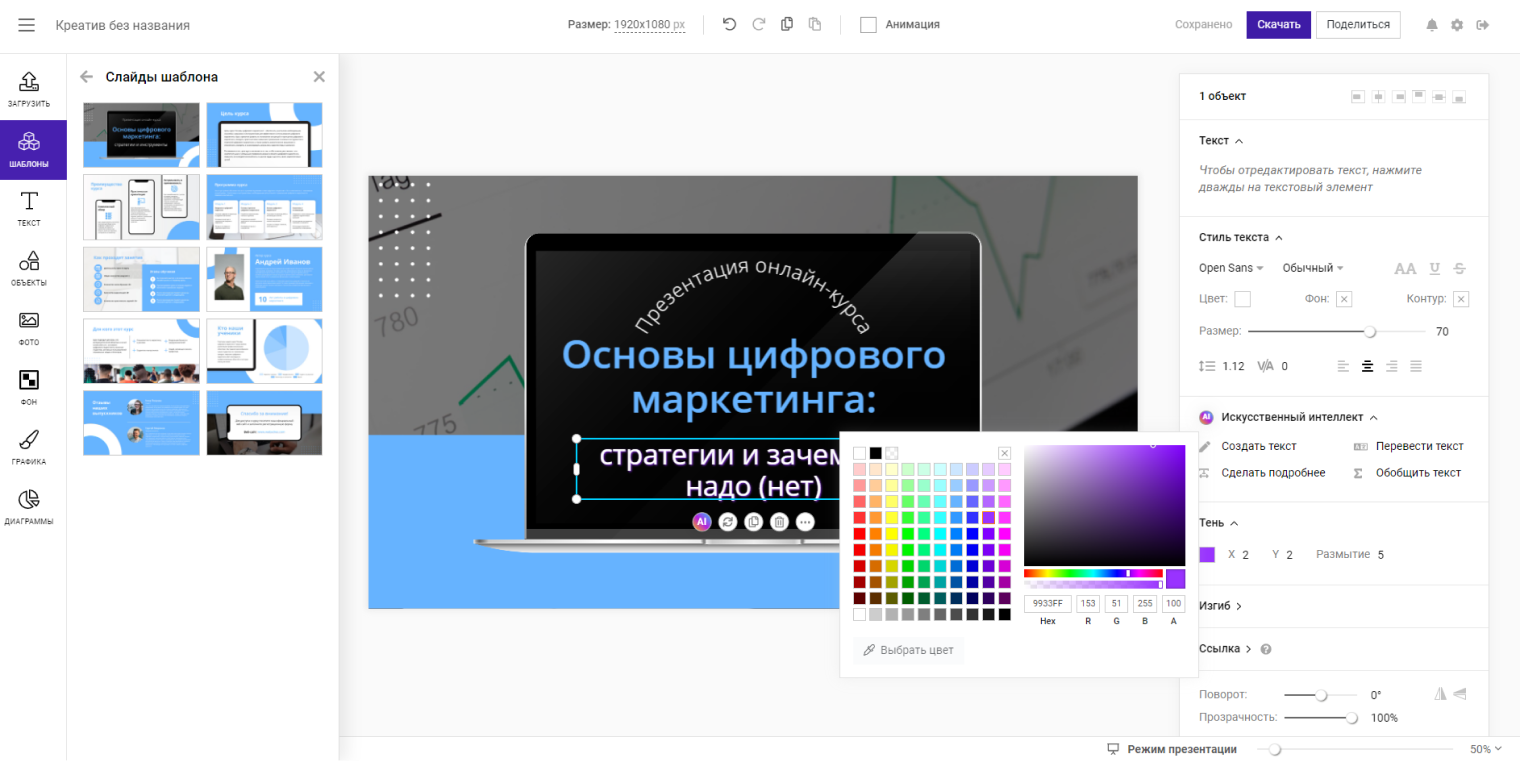Click Создать текст AI action
1520x761 pixels.
1248,446
